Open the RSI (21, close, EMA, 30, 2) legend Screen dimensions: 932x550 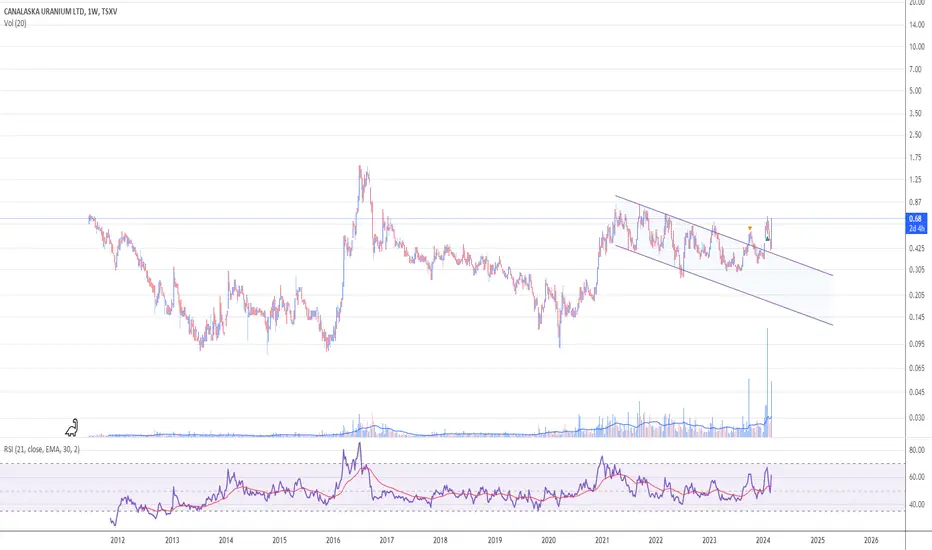pyautogui.click(x=42, y=449)
